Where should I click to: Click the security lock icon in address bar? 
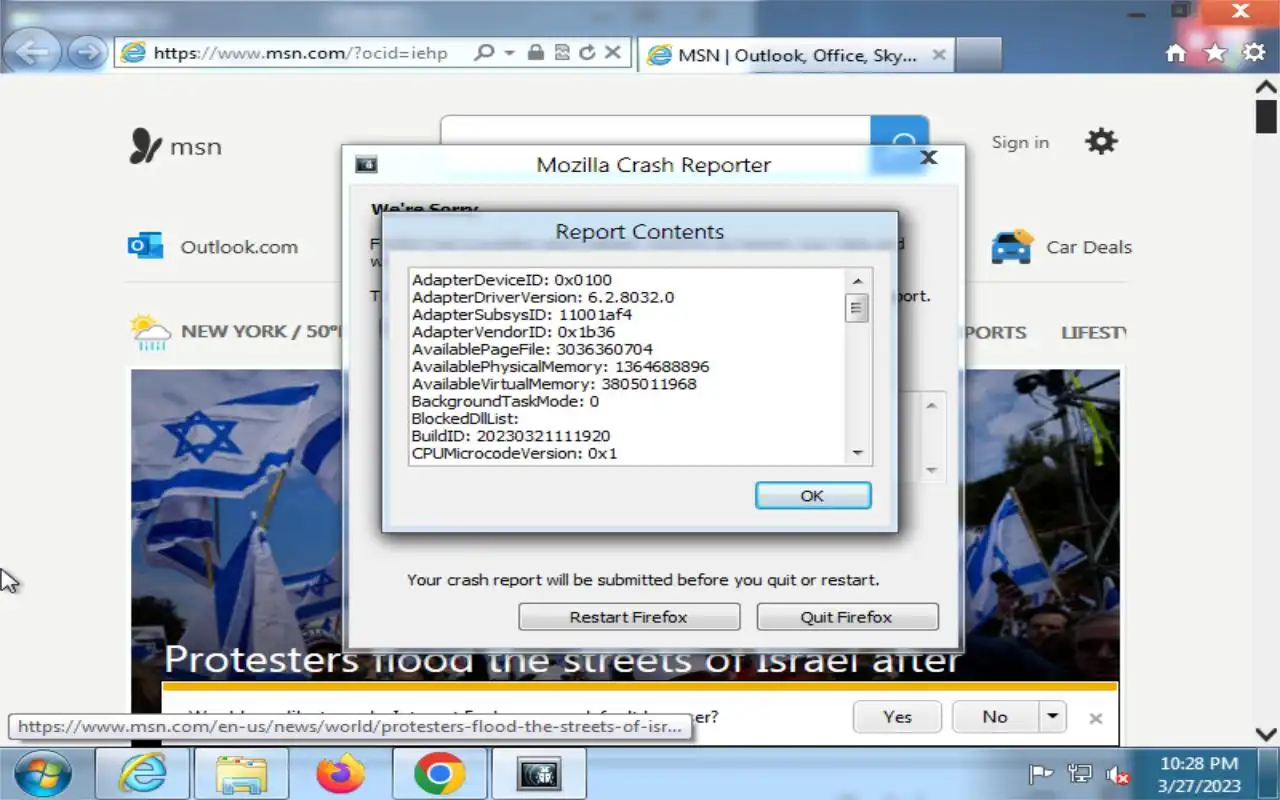536,53
